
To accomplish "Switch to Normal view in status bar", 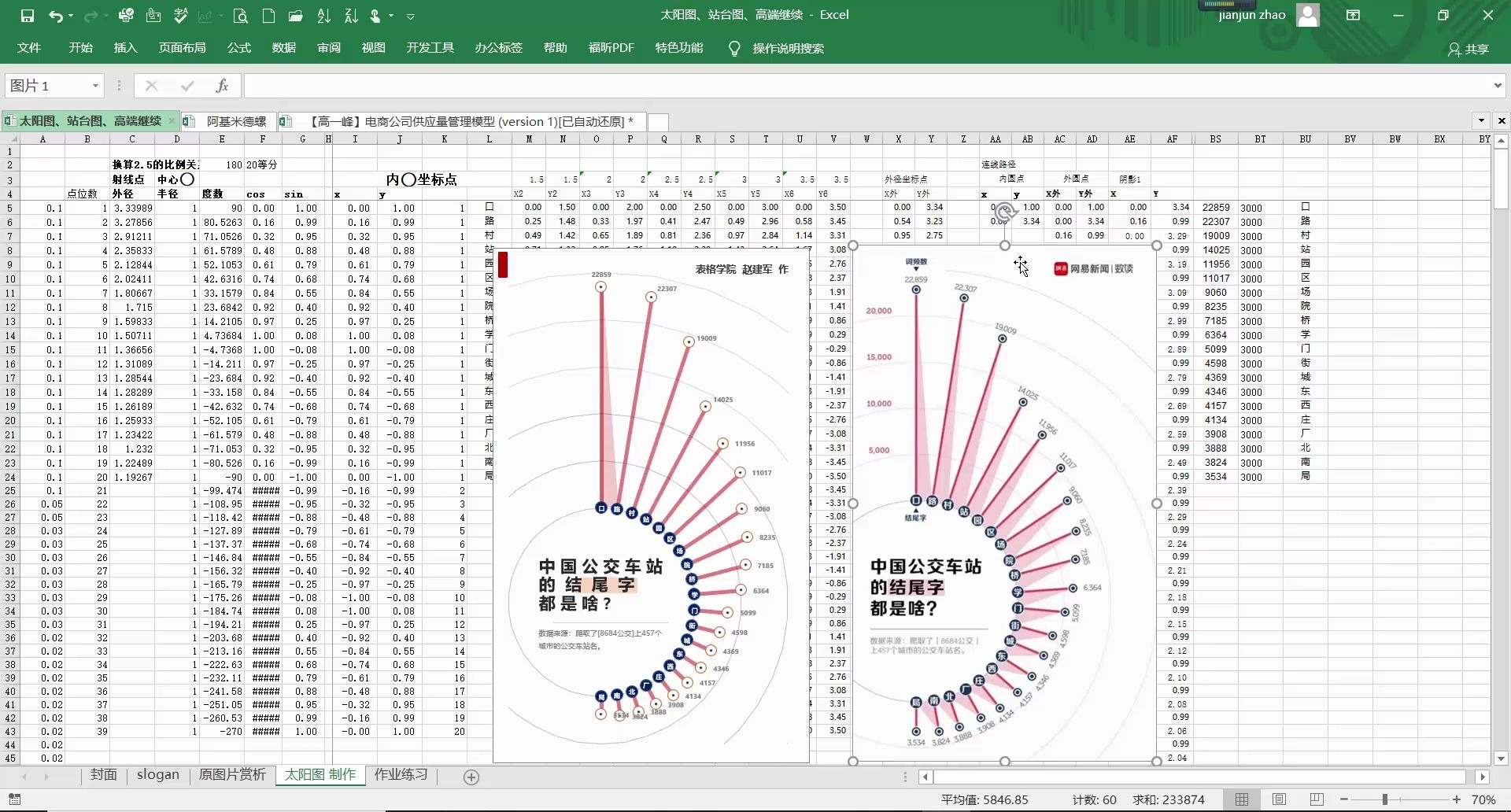I will pyautogui.click(x=1242, y=799).
